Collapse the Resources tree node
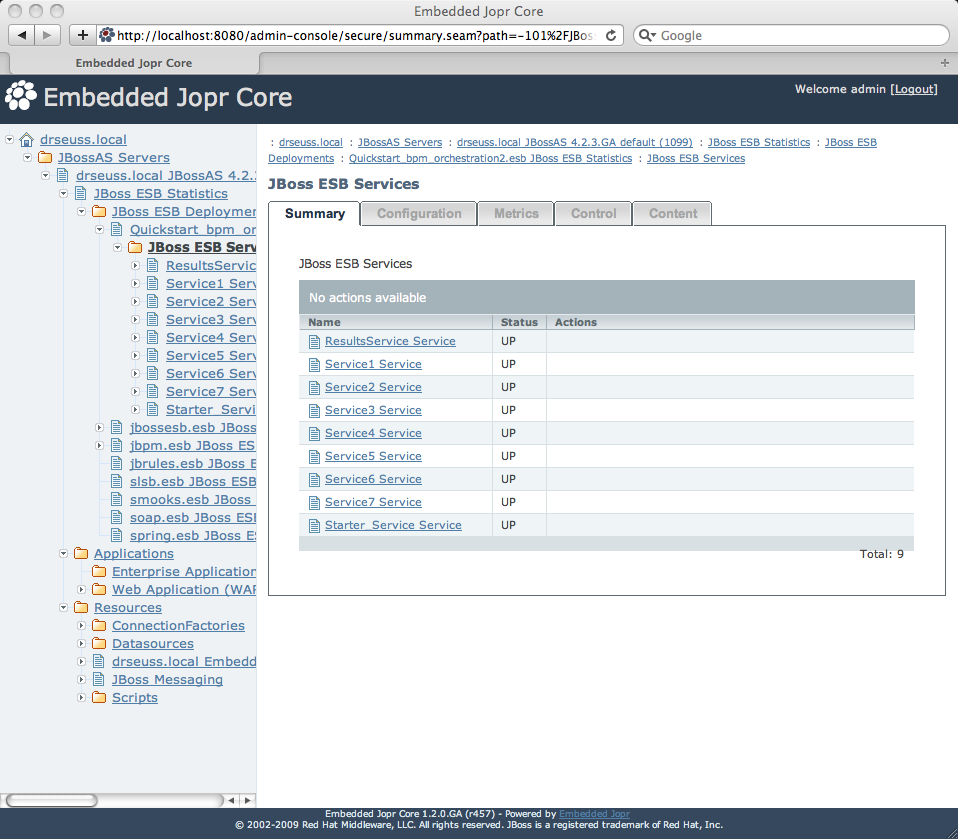Image resolution: width=958 pixels, height=839 pixels. coord(64,607)
